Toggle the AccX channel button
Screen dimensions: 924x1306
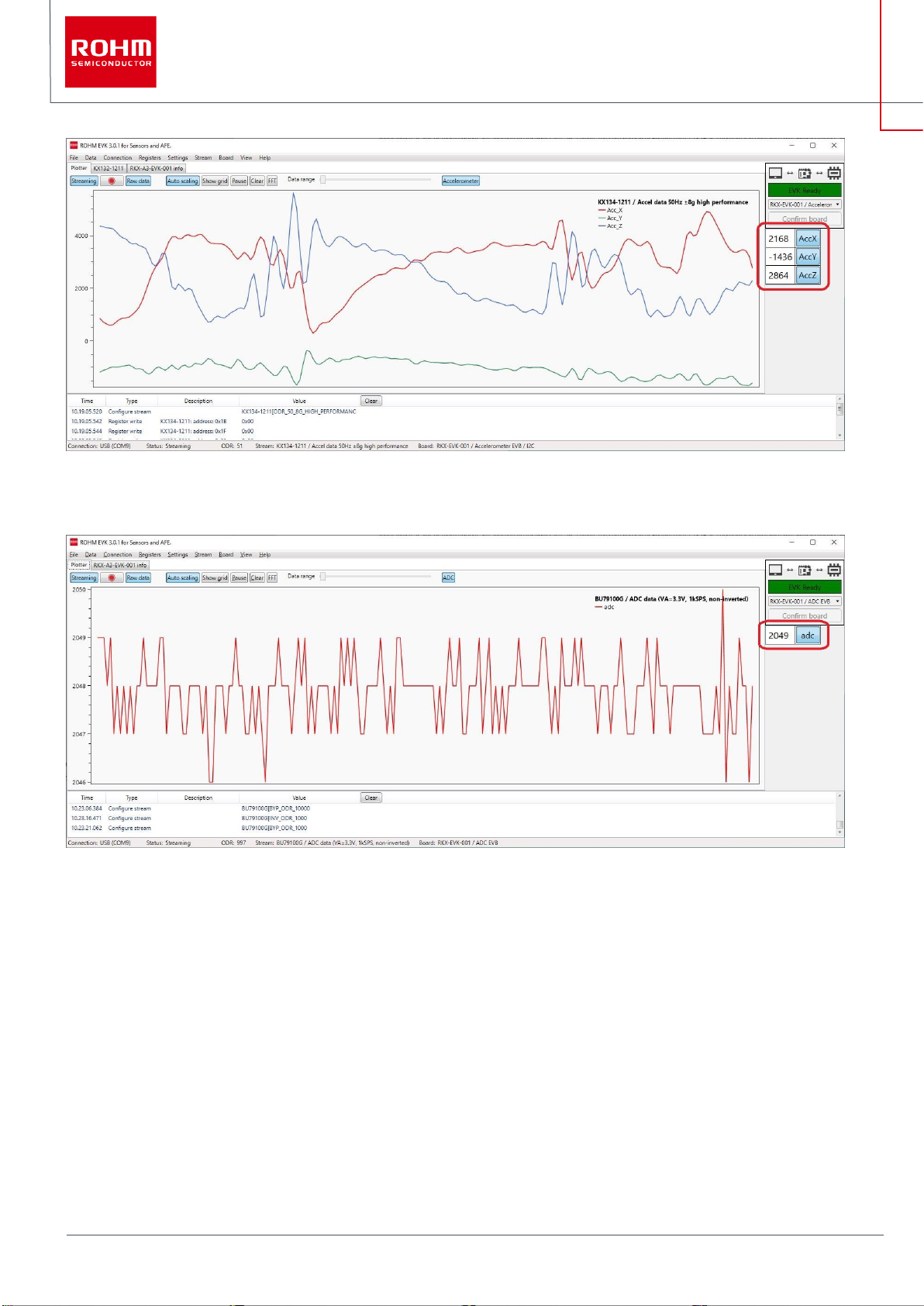808,239
